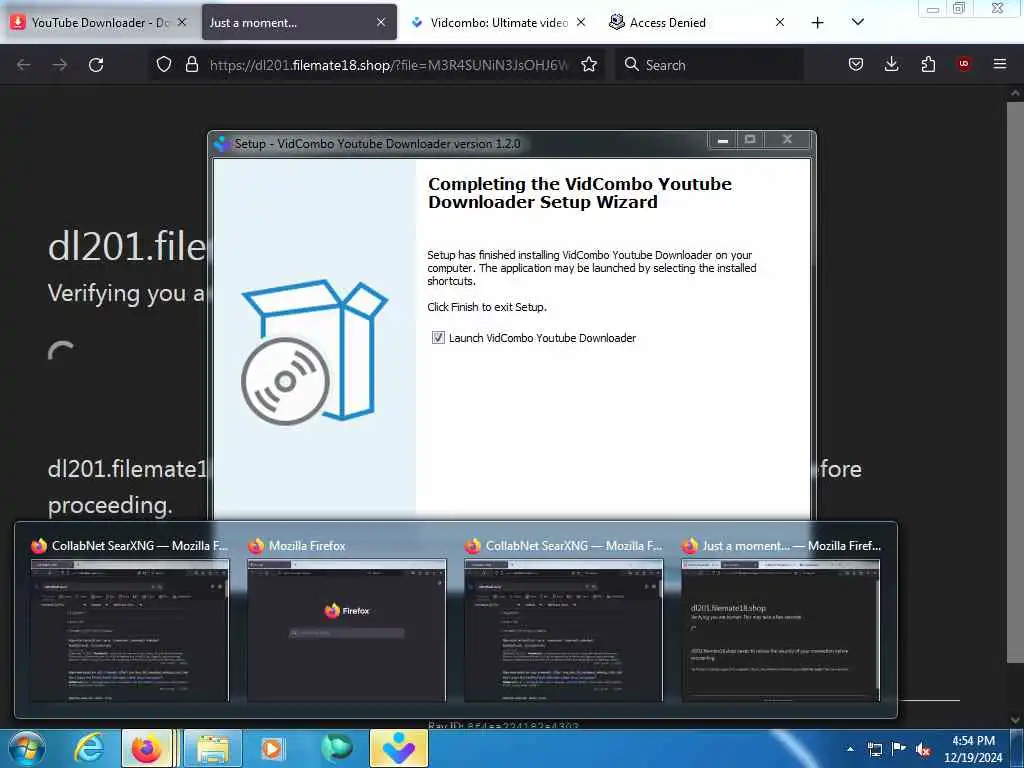Open the Firefox extensions menu
1024x768 pixels.
928,64
